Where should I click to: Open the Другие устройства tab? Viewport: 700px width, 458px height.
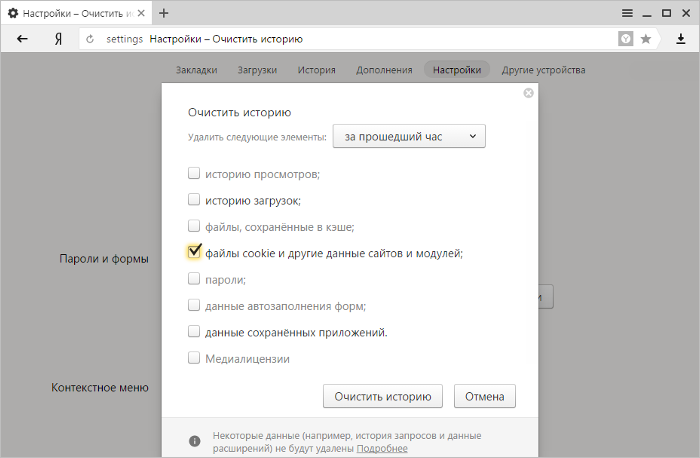click(543, 70)
